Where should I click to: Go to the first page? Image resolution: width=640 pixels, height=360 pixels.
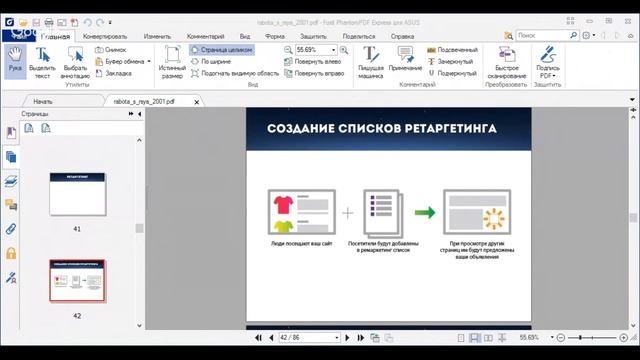pos(258,338)
